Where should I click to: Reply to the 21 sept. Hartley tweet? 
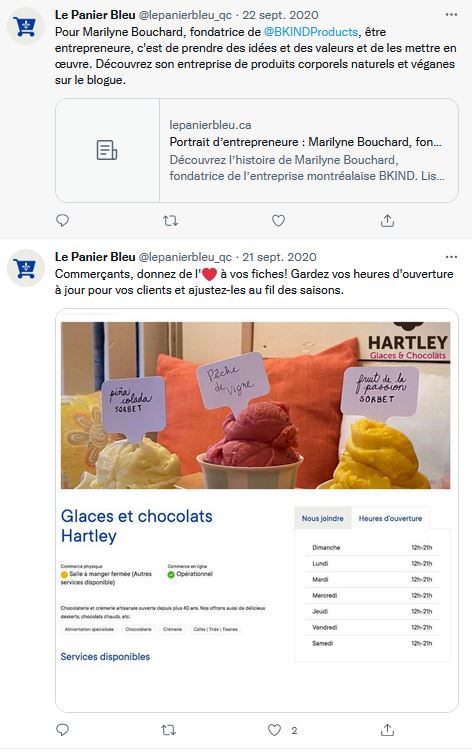point(62,730)
